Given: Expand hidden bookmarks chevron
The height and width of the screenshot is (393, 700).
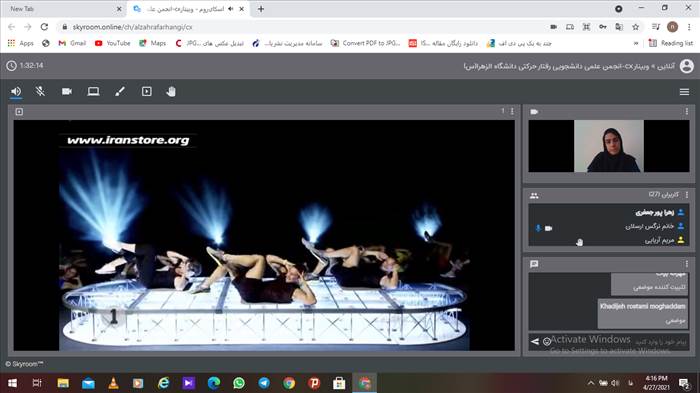Looking at the screenshot, I should tap(636, 43).
